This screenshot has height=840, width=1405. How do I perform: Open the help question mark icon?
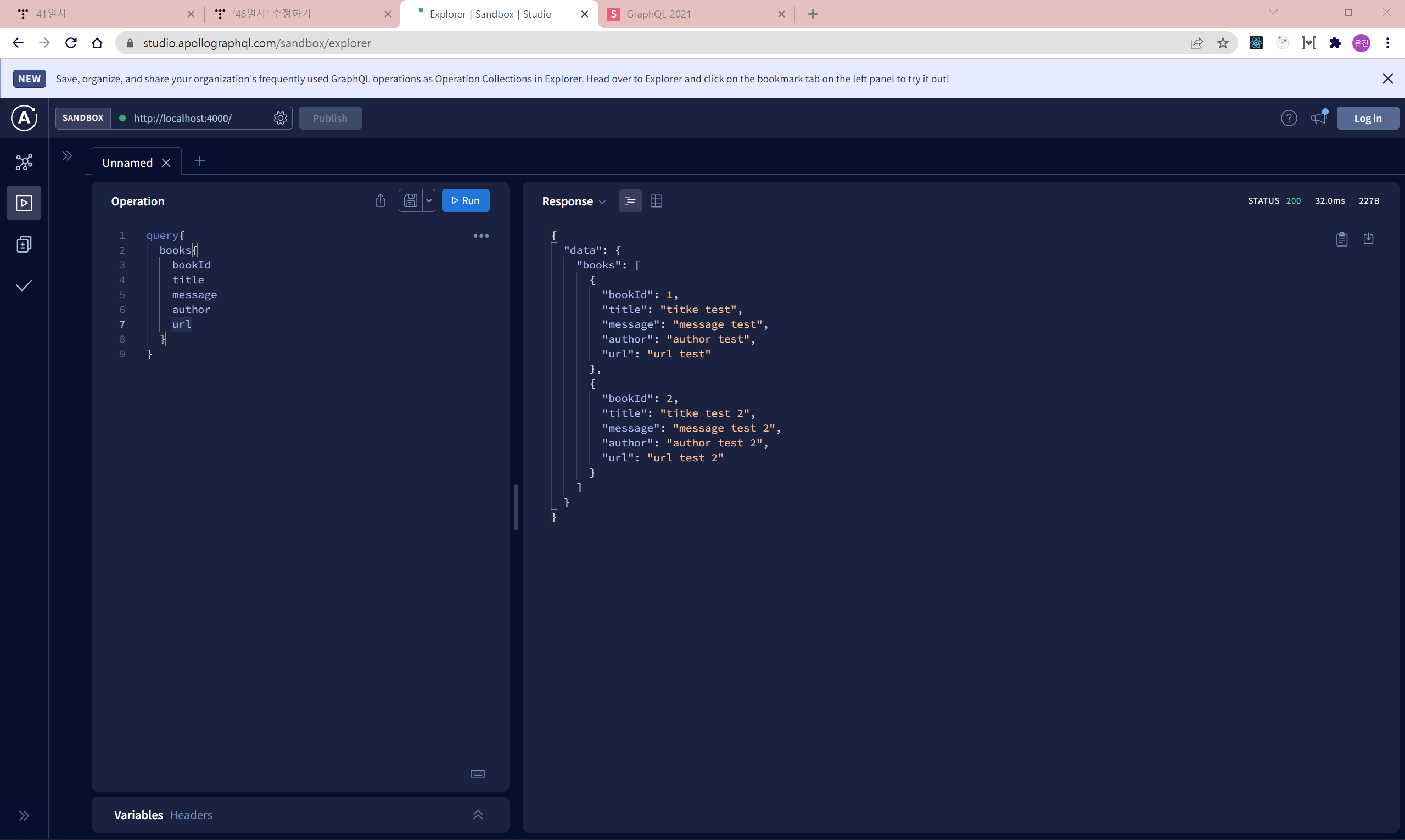pos(1289,118)
